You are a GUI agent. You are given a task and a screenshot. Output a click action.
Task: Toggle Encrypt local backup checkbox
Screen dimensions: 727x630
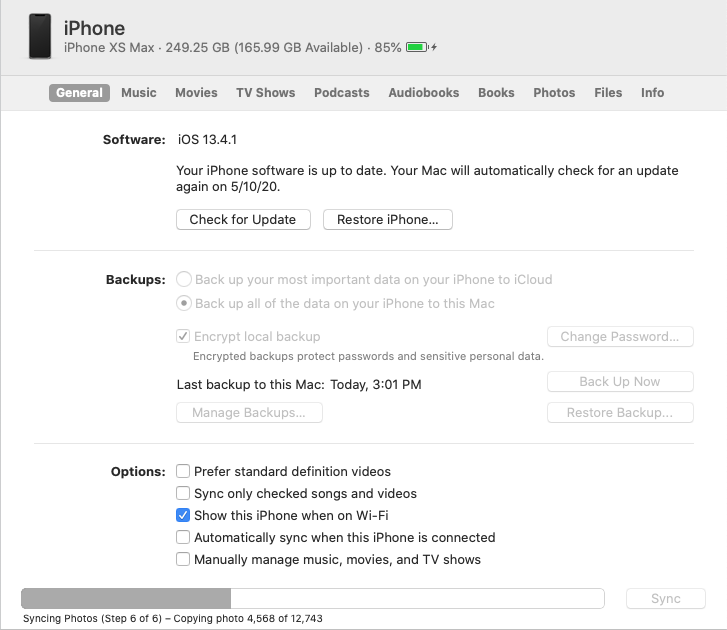coord(183,336)
